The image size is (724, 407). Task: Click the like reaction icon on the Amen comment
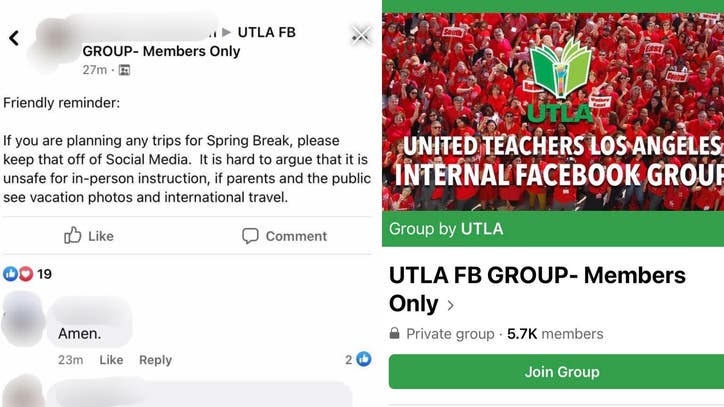pyautogui.click(x=363, y=359)
